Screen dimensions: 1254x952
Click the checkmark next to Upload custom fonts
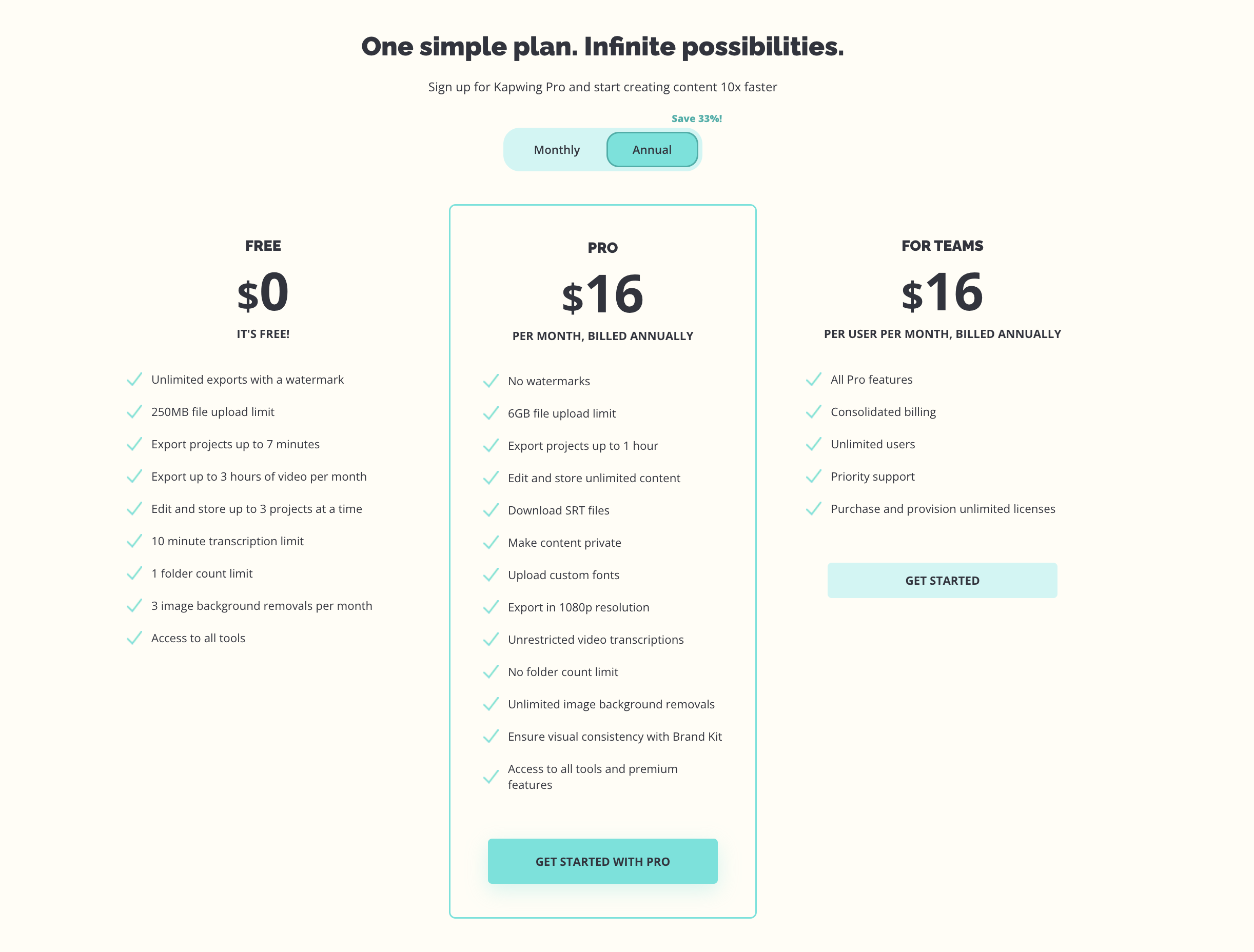coord(491,574)
